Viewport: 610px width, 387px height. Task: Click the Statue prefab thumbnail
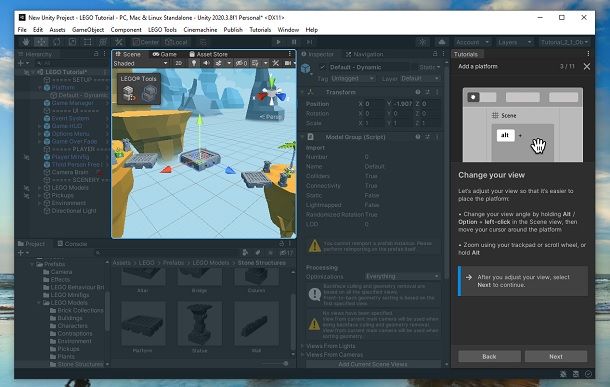[x=200, y=324]
